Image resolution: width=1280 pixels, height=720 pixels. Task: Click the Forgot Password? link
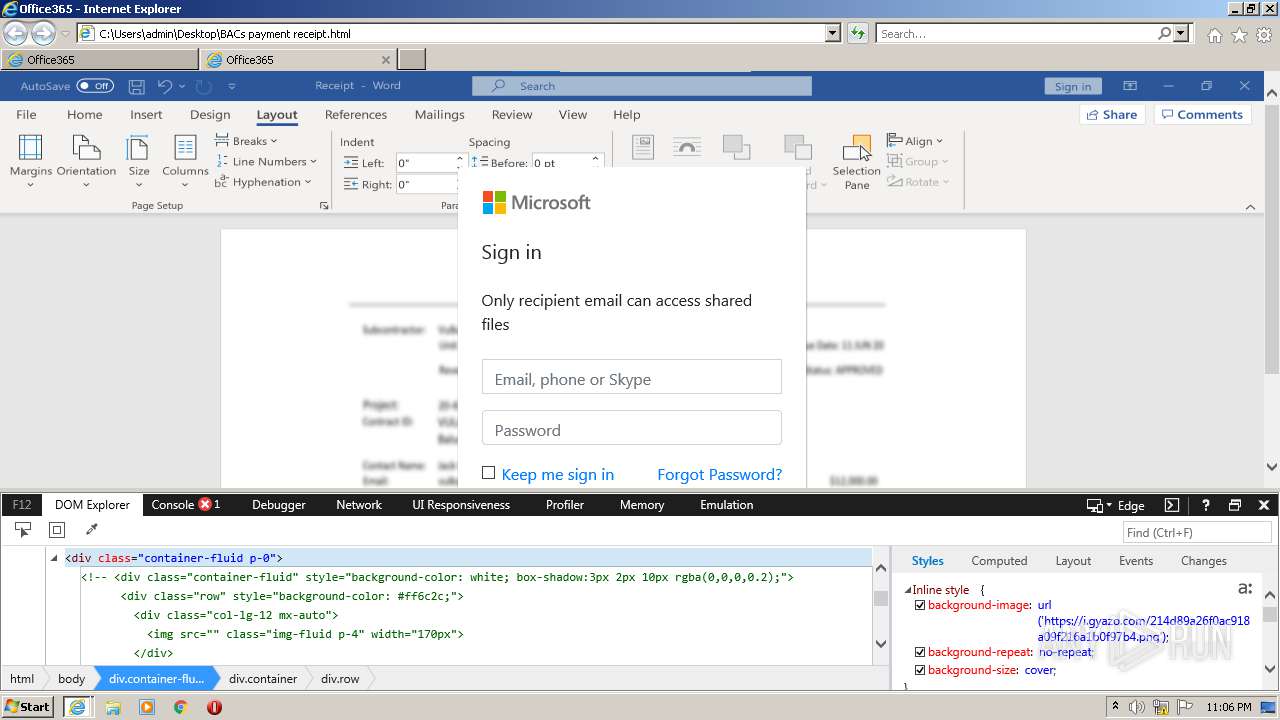720,474
